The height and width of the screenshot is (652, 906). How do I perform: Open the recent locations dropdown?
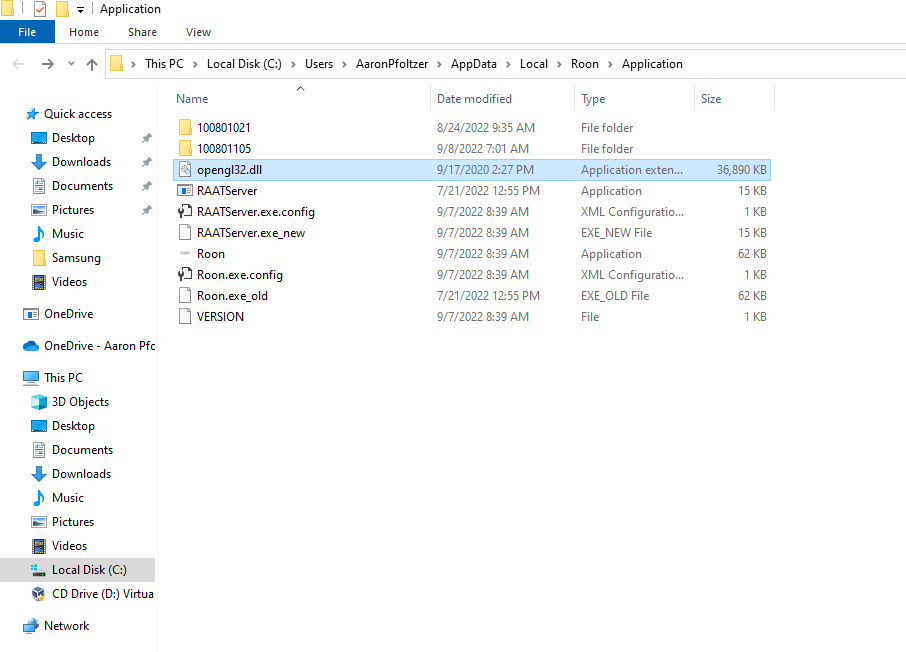tap(71, 64)
